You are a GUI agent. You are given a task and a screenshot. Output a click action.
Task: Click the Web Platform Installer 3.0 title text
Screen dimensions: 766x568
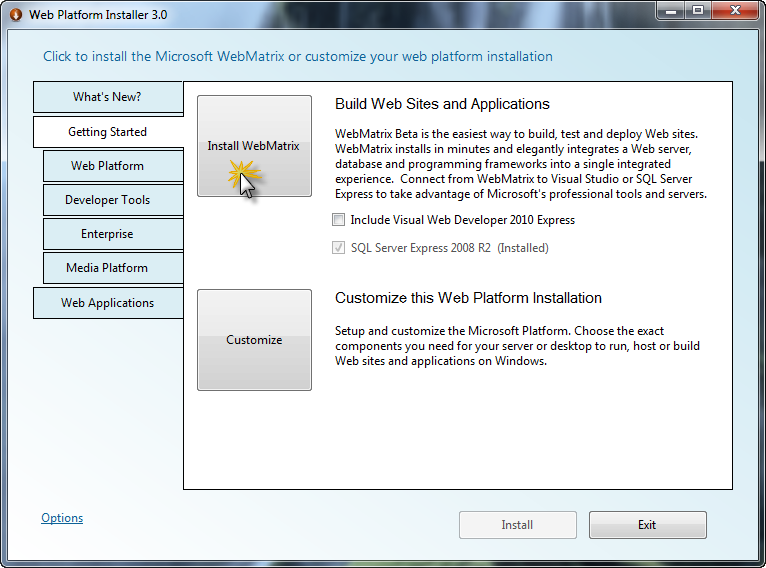[x=98, y=15]
